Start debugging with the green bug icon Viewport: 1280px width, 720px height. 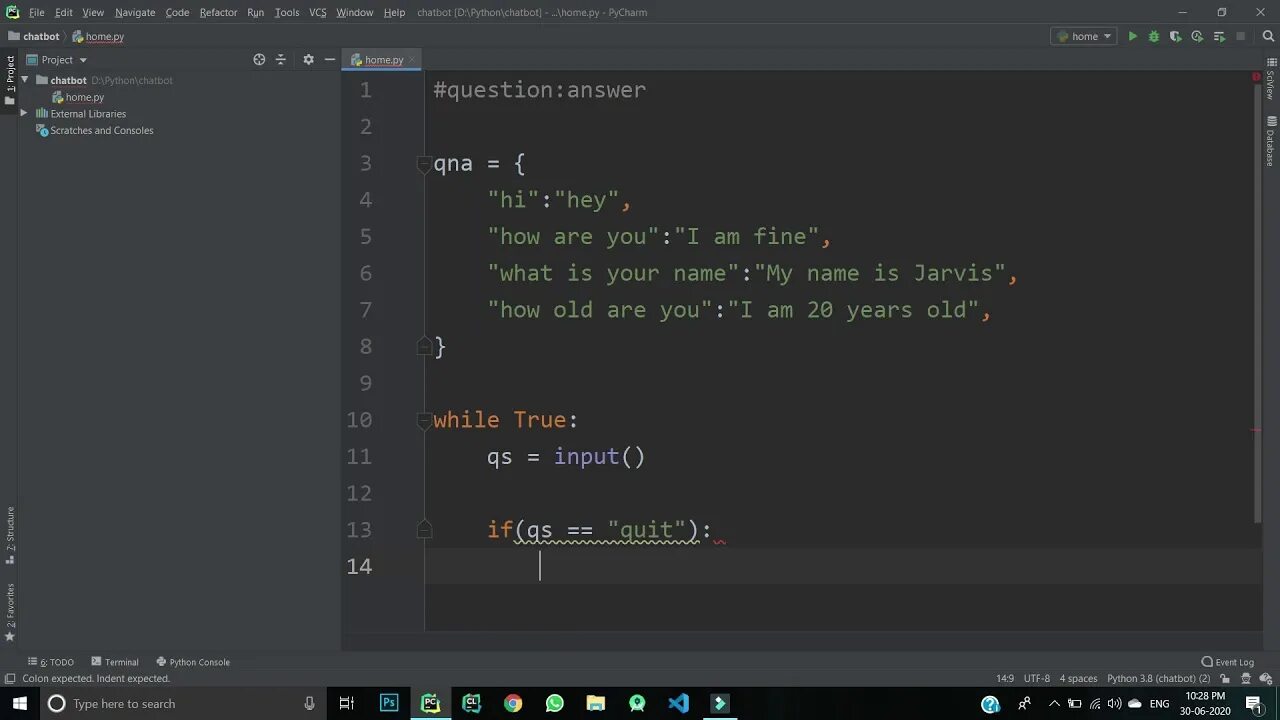pos(1154,36)
